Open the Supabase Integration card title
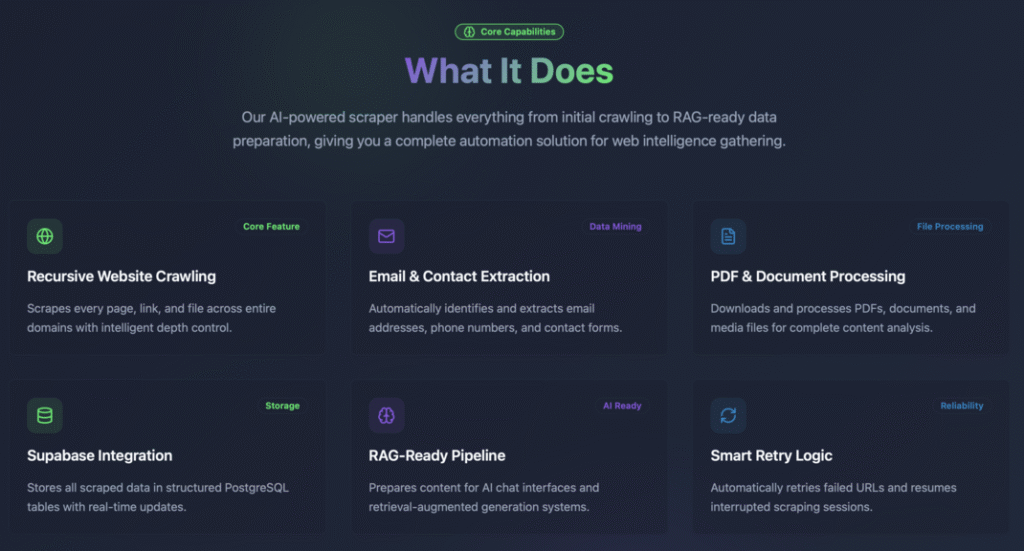This screenshot has width=1024, height=551. pyautogui.click(x=100, y=456)
